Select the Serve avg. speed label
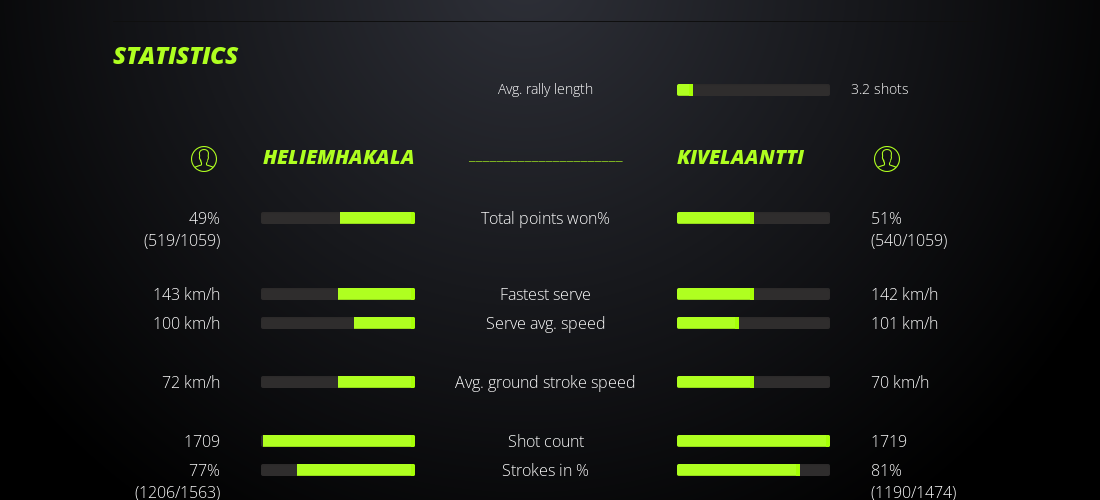Screen dimensions: 1100x500 coord(545,323)
